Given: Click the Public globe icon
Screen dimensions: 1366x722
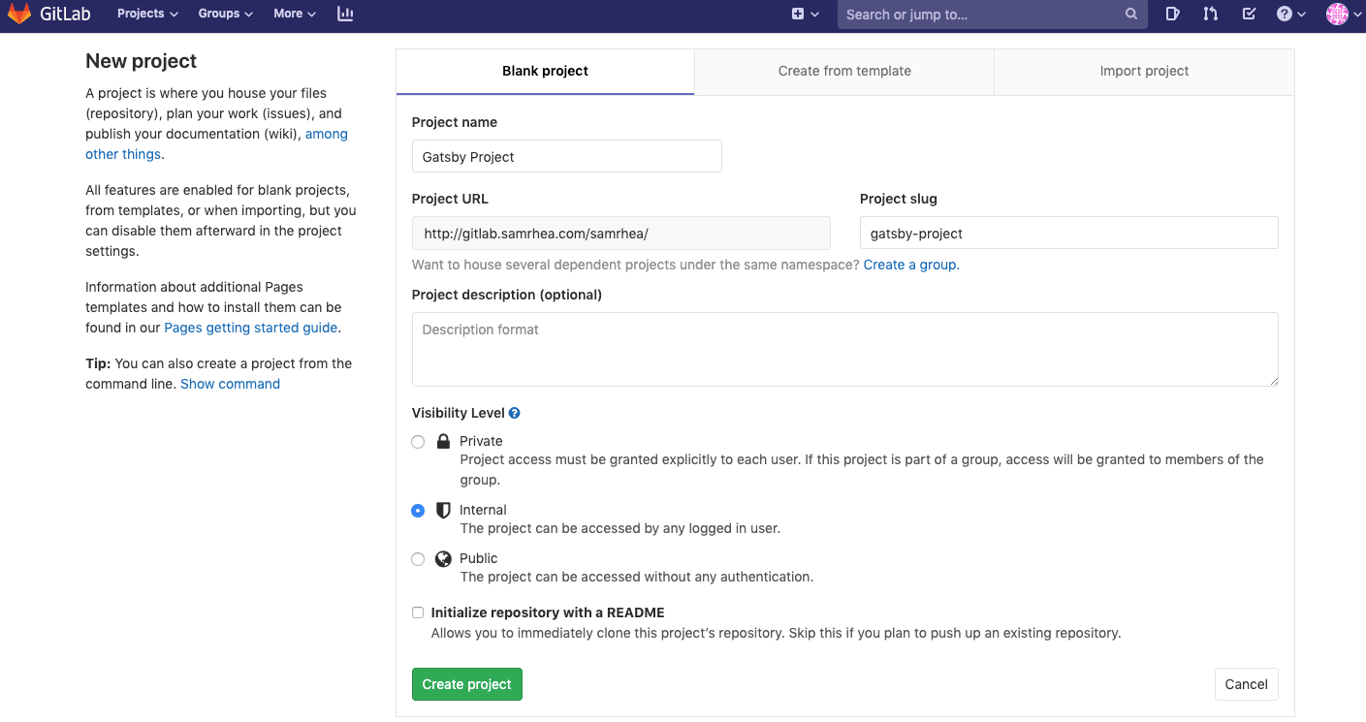Looking at the screenshot, I should coord(443,559).
